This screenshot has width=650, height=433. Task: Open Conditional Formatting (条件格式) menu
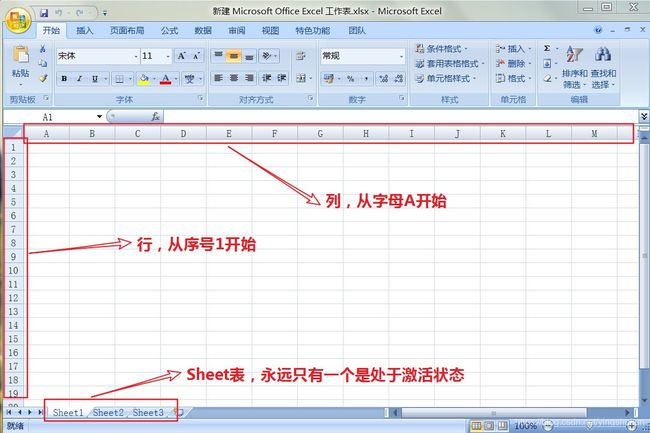click(x=441, y=49)
